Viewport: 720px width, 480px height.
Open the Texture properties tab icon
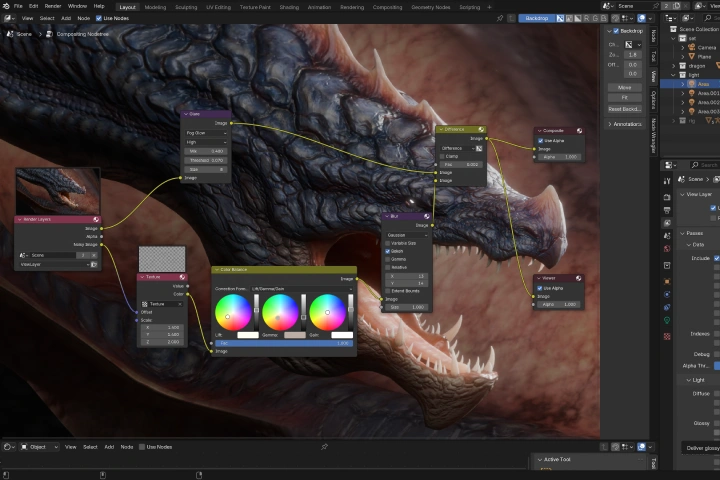pos(667,337)
